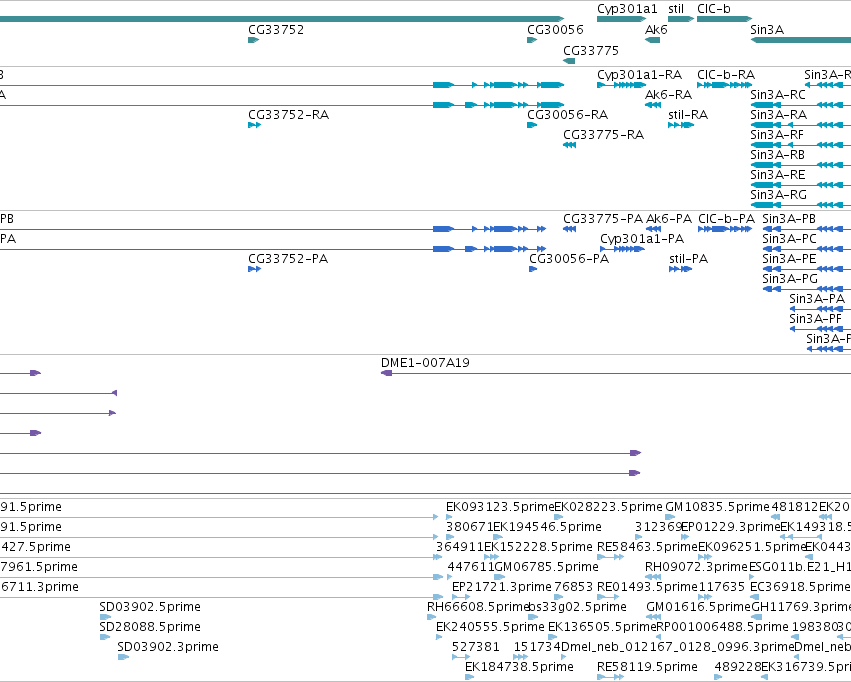Click the Sin3A-PF protein feature
The image size is (851, 682).
[x=820, y=329]
